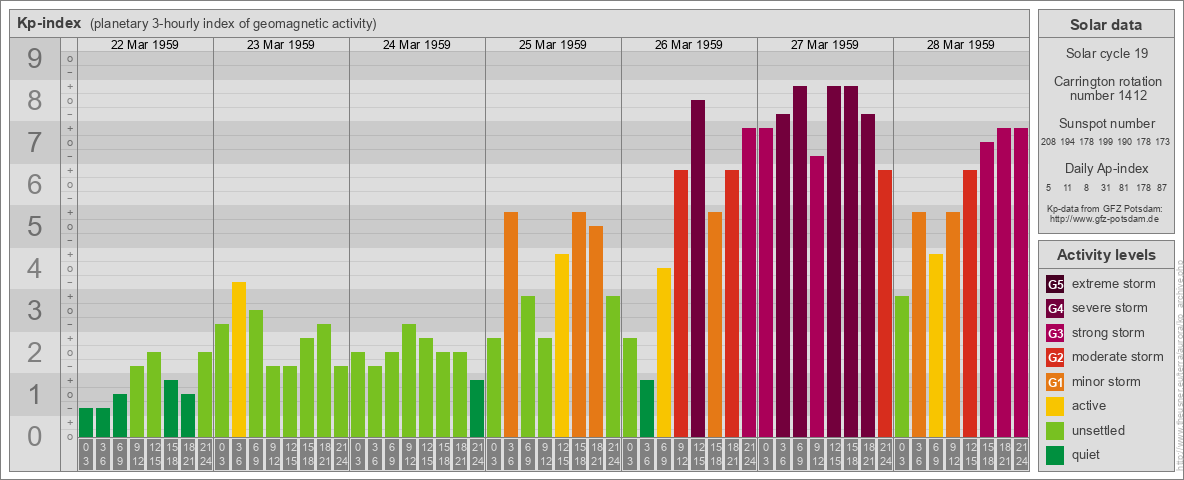The width and height of the screenshot is (1184, 480).
Task: Click the 26 Mar 9-12 red moderate storm bar
Action: (x=681, y=303)
